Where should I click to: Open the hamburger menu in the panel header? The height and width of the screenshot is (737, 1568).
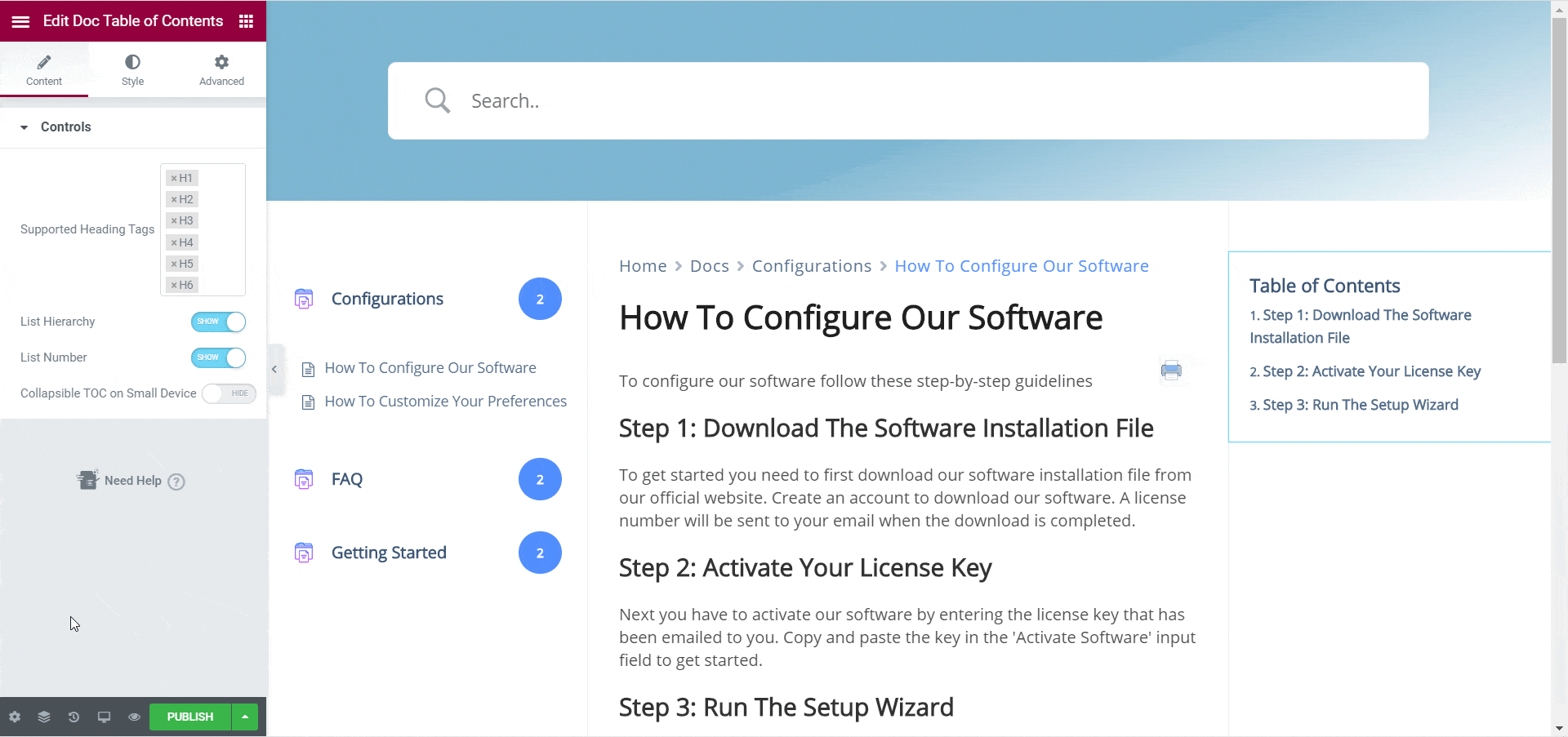point(20,21)
